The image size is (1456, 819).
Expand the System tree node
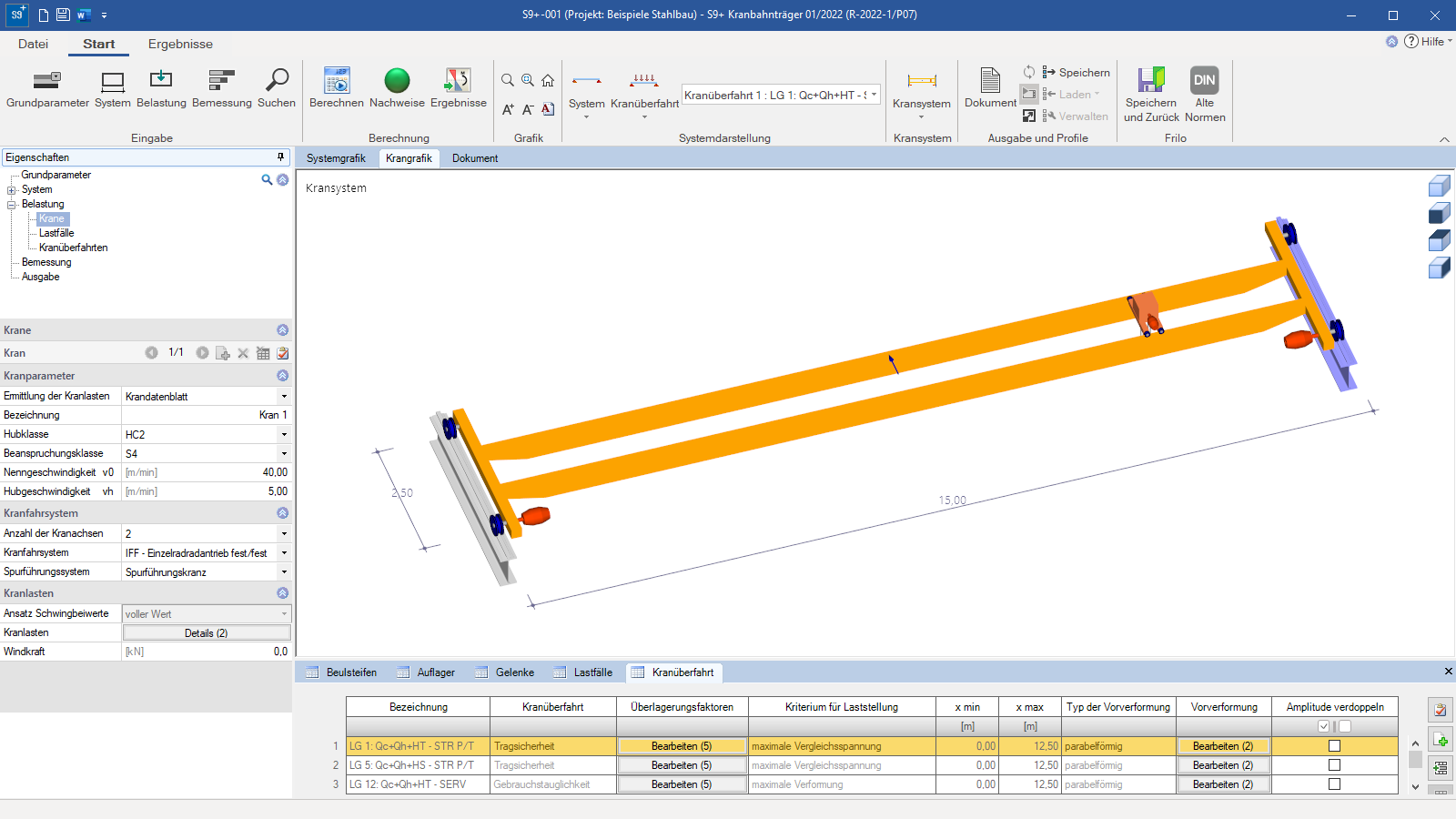[x=12, y=190]
